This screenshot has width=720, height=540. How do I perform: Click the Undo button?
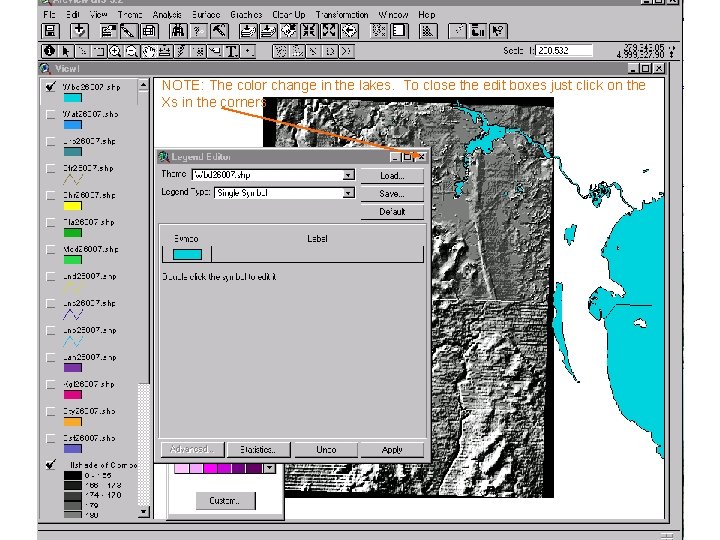pyautogui.click(x=326, y=450)
